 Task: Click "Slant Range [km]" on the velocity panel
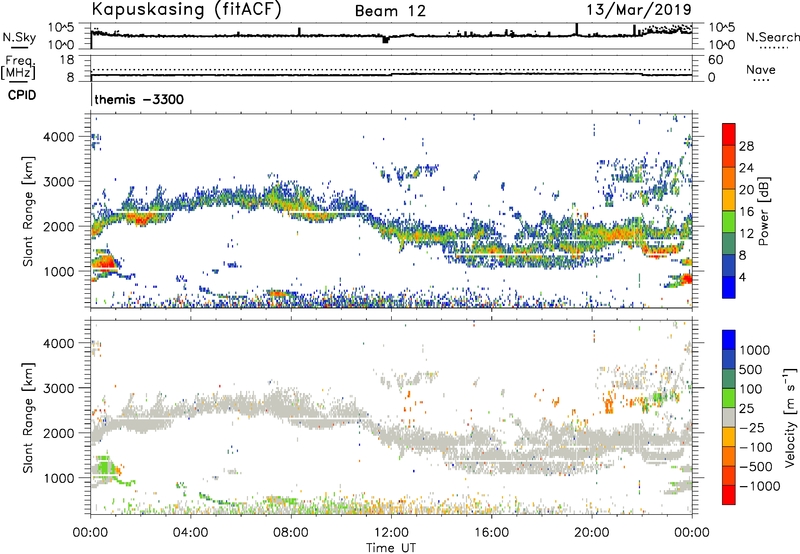tap(28, 417)
